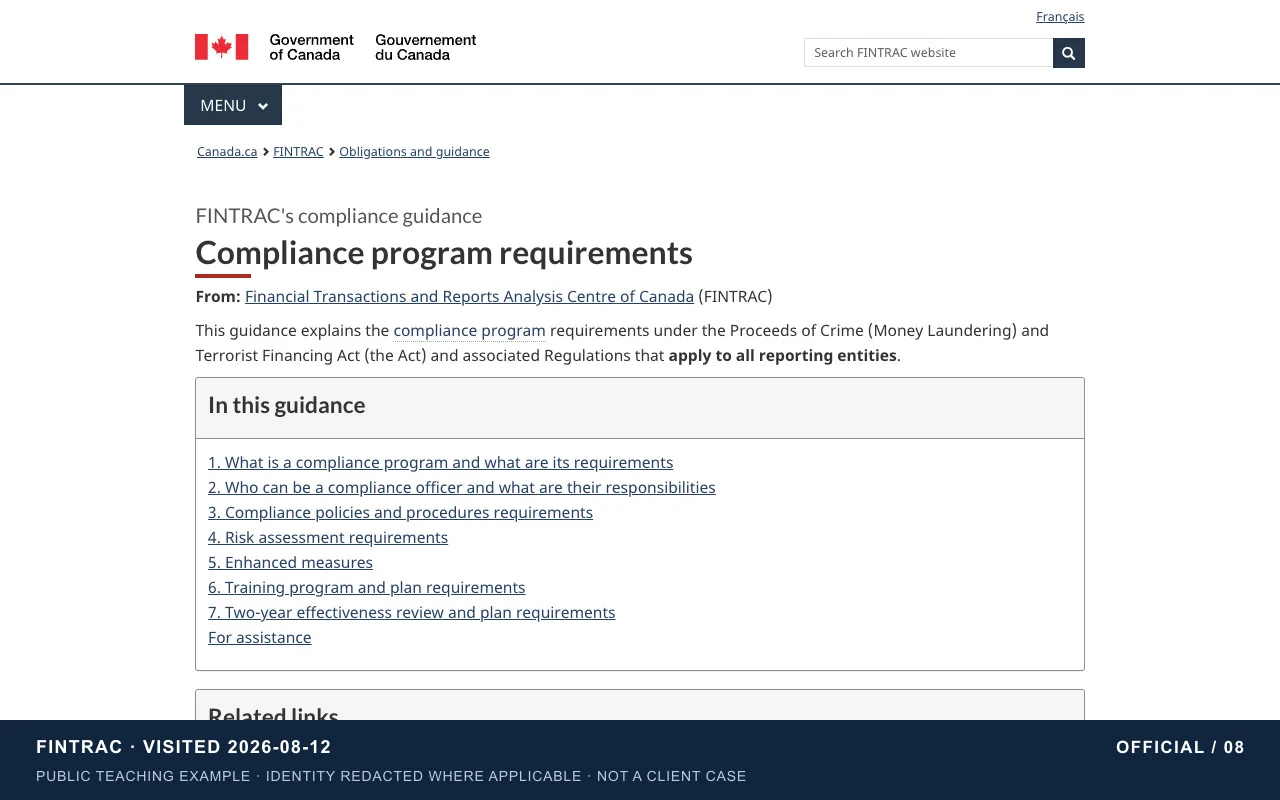Jump to 7. Two-year effectiveness review section
The height and width of the screenshot is (800, 1280).
pos(411,612)
